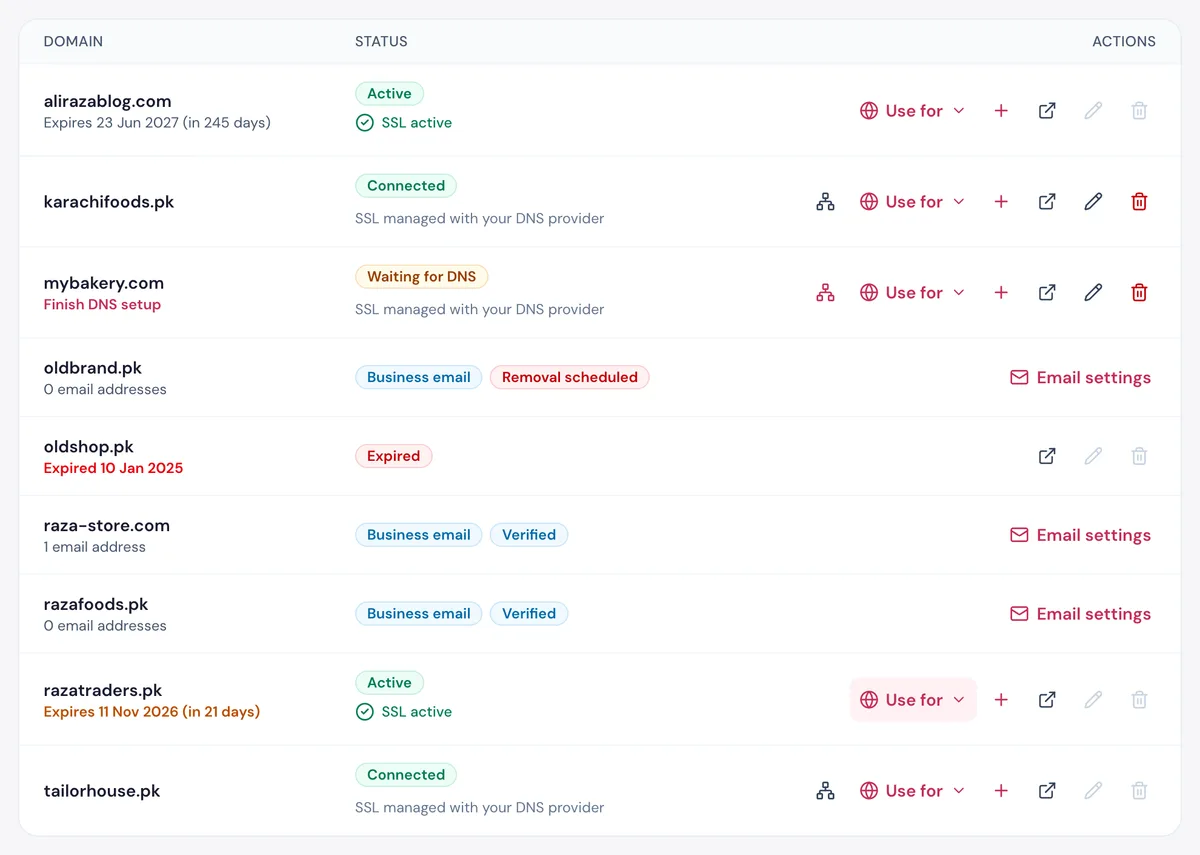Click the Business email badge for oldbrand.pk
The width and height of the screenshot is (1200, 855).
coord(419,378)
